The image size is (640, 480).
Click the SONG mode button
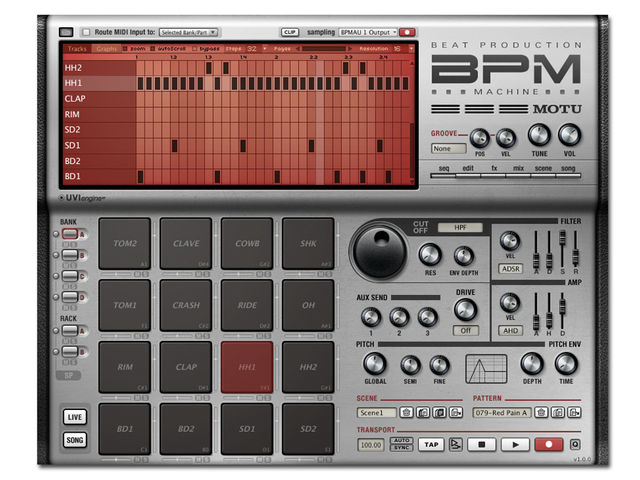75,440
